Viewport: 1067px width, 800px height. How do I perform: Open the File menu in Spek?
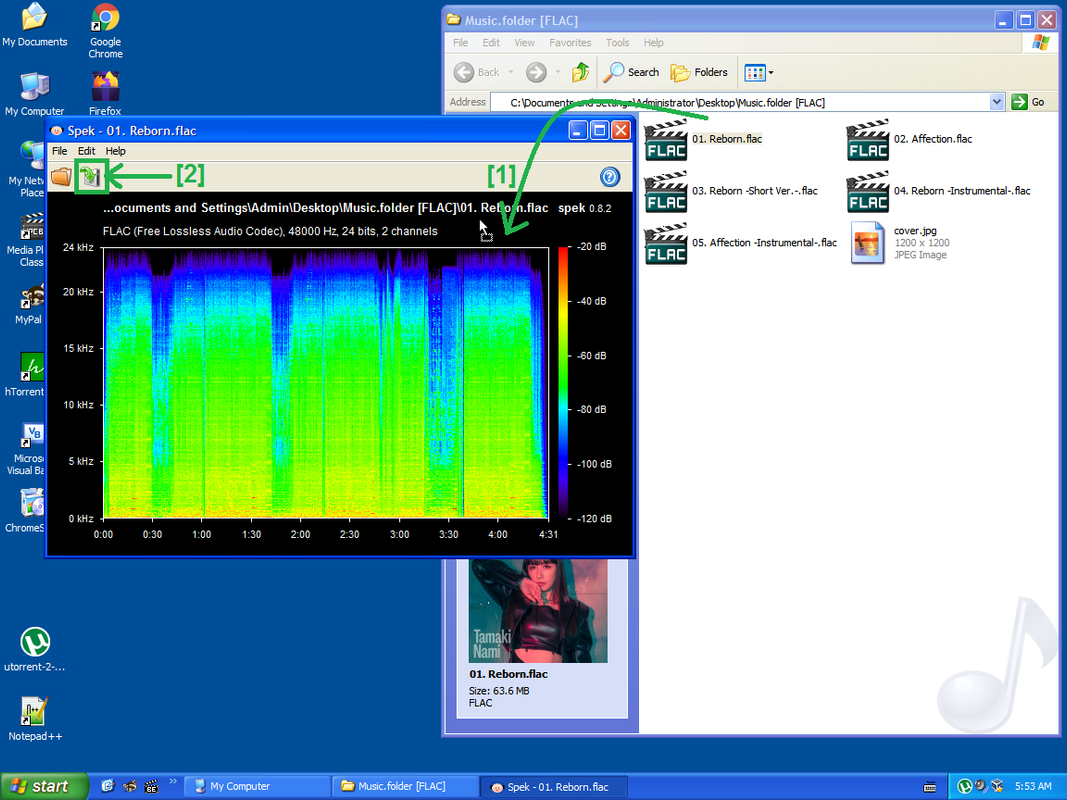pos(60,151)
